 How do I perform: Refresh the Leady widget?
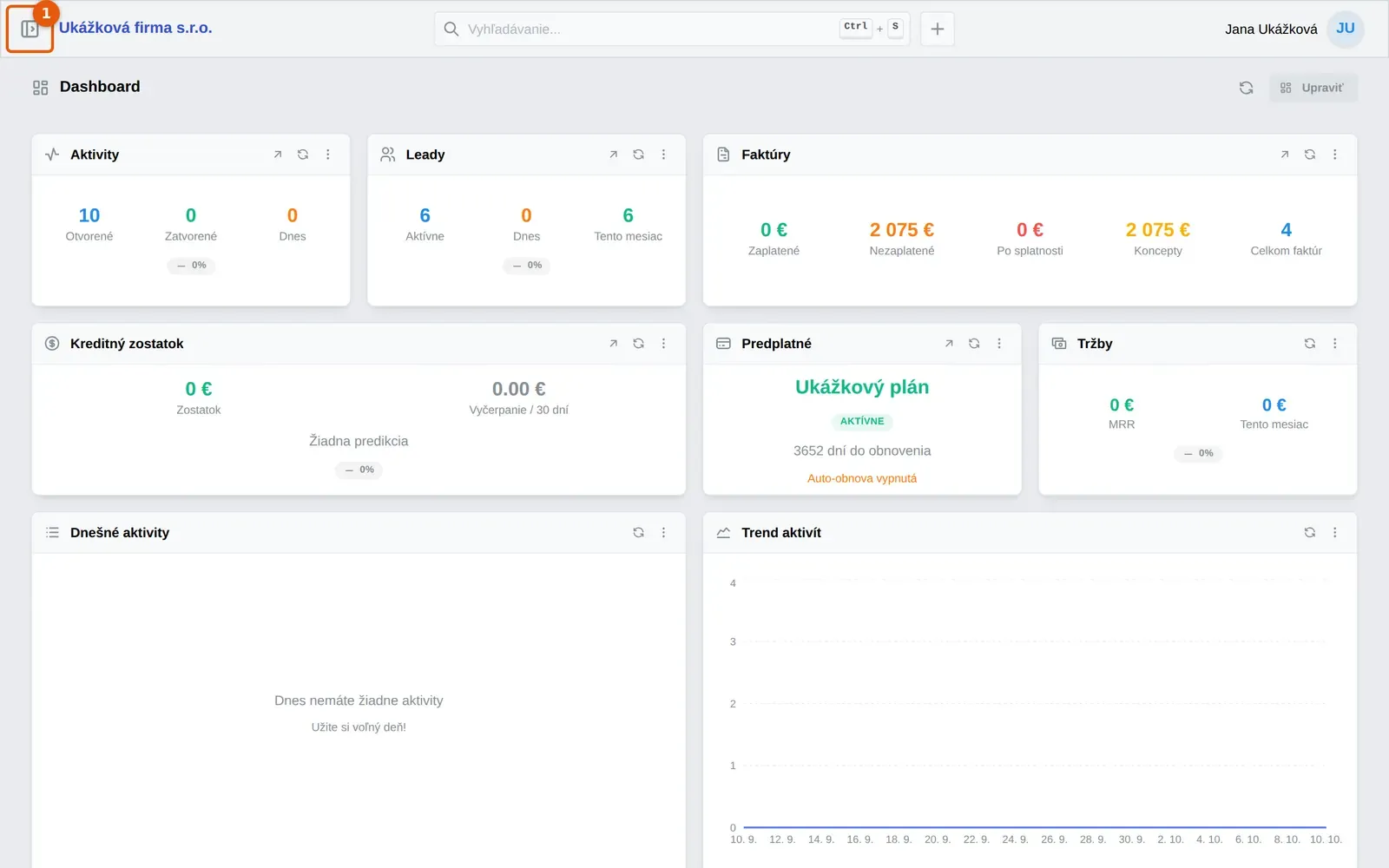coord(639,155)
